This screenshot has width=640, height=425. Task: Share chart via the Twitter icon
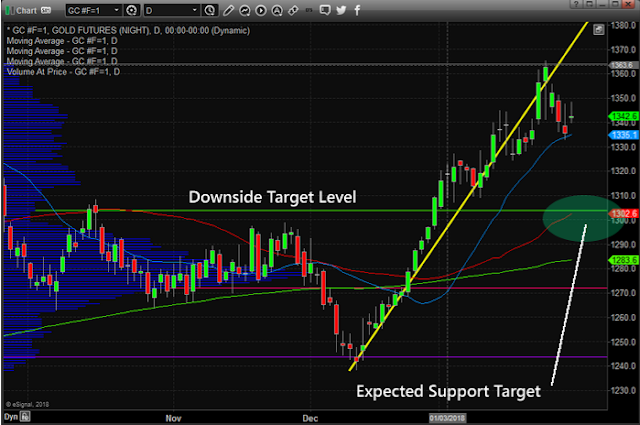(341, 10)
